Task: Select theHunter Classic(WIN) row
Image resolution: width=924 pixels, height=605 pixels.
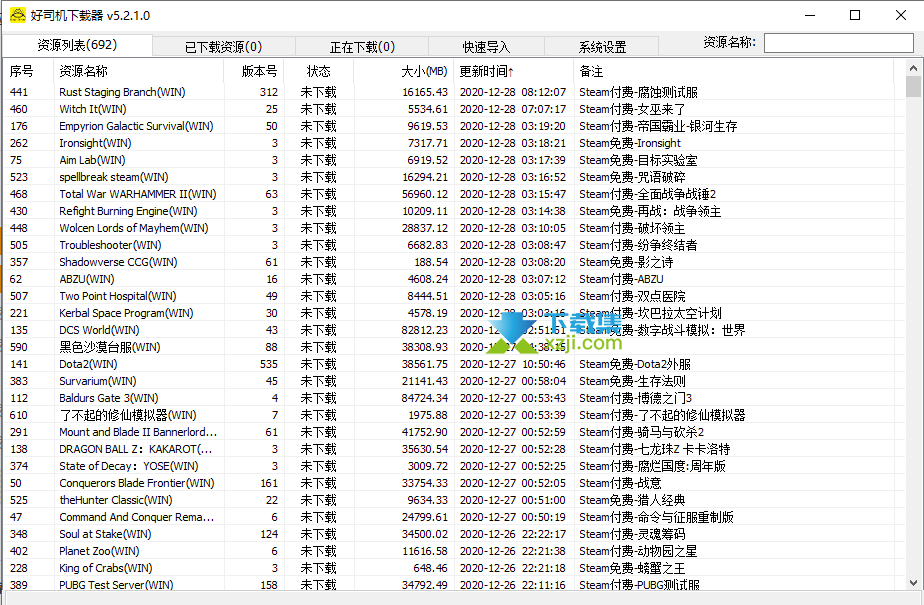Action: pyautogui.click(x=455, y=501)
